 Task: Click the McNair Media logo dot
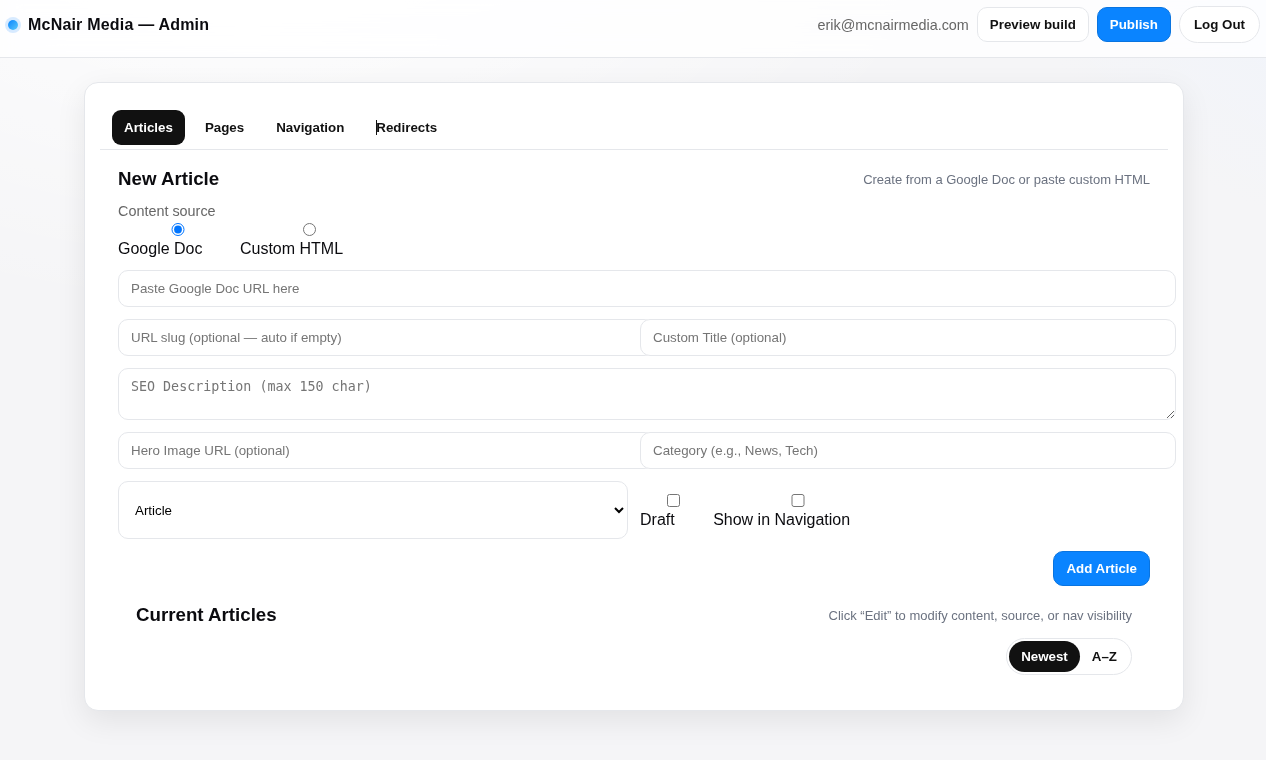[x=13, y=25]
